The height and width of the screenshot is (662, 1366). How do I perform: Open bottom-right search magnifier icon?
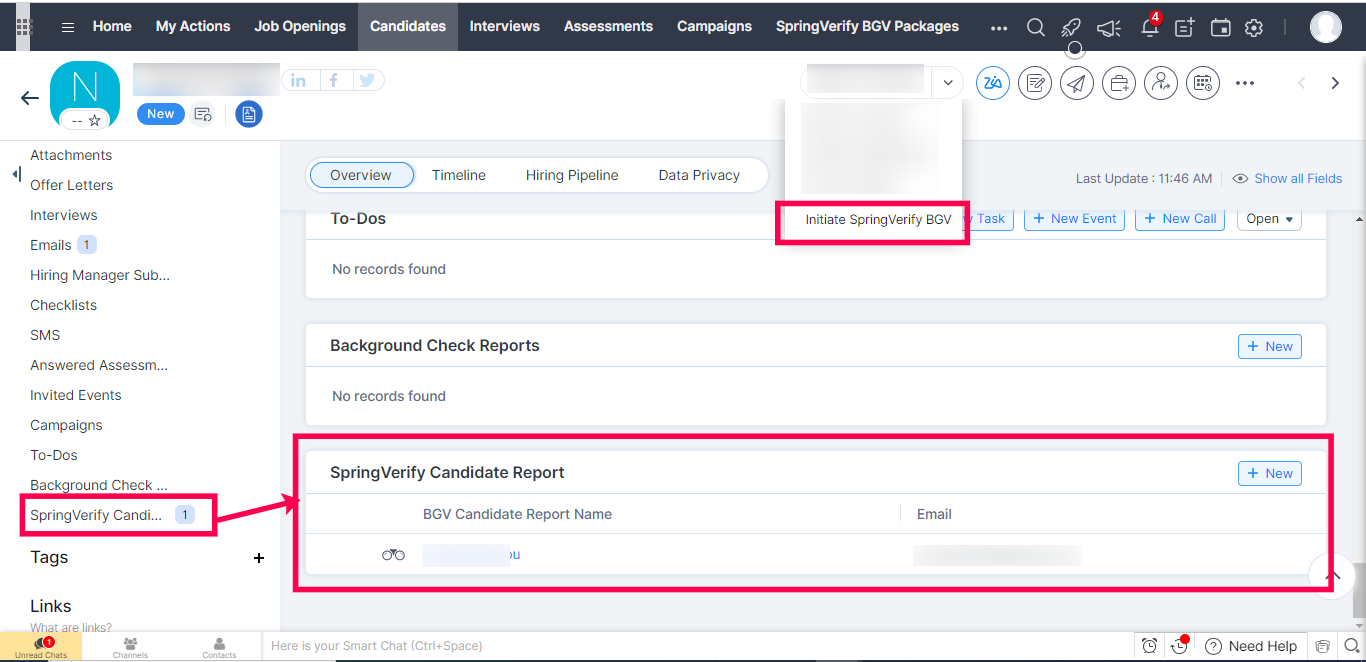(1352, 646)
